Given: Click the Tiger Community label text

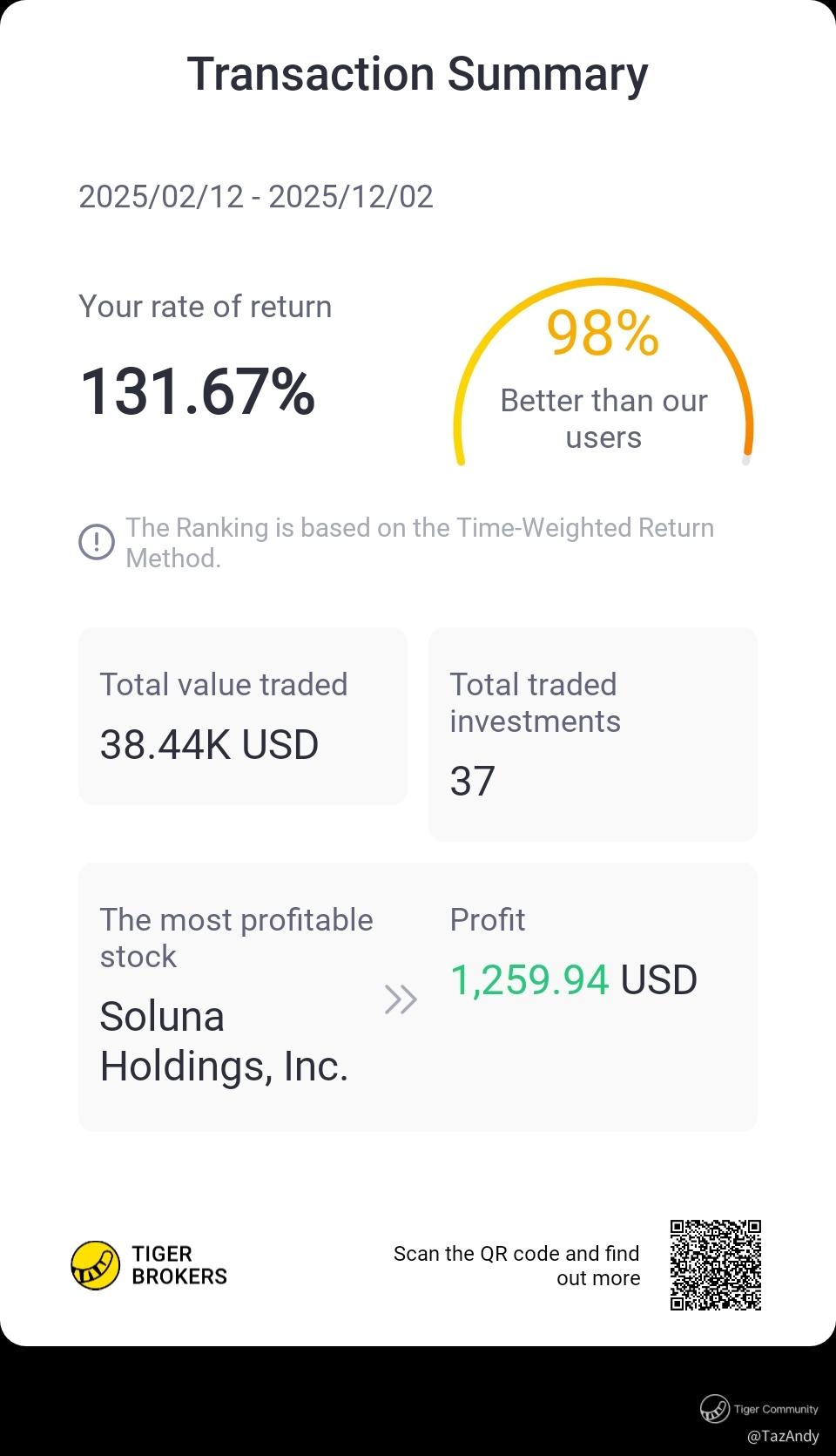Looking at the screenshot, I should 776,1409.
